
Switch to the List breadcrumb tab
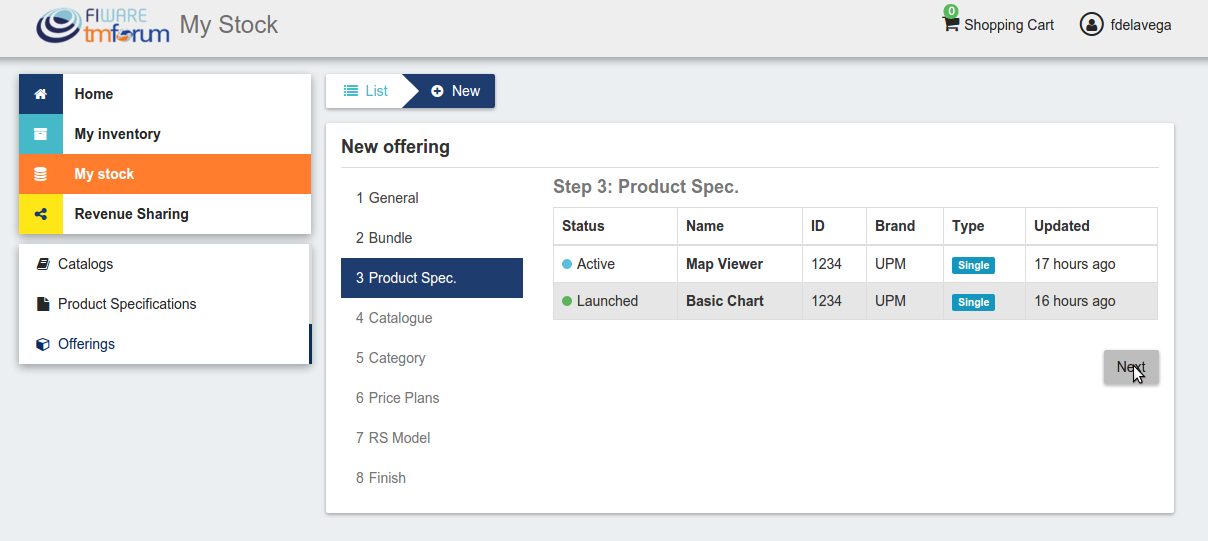[x=365, y=91]
